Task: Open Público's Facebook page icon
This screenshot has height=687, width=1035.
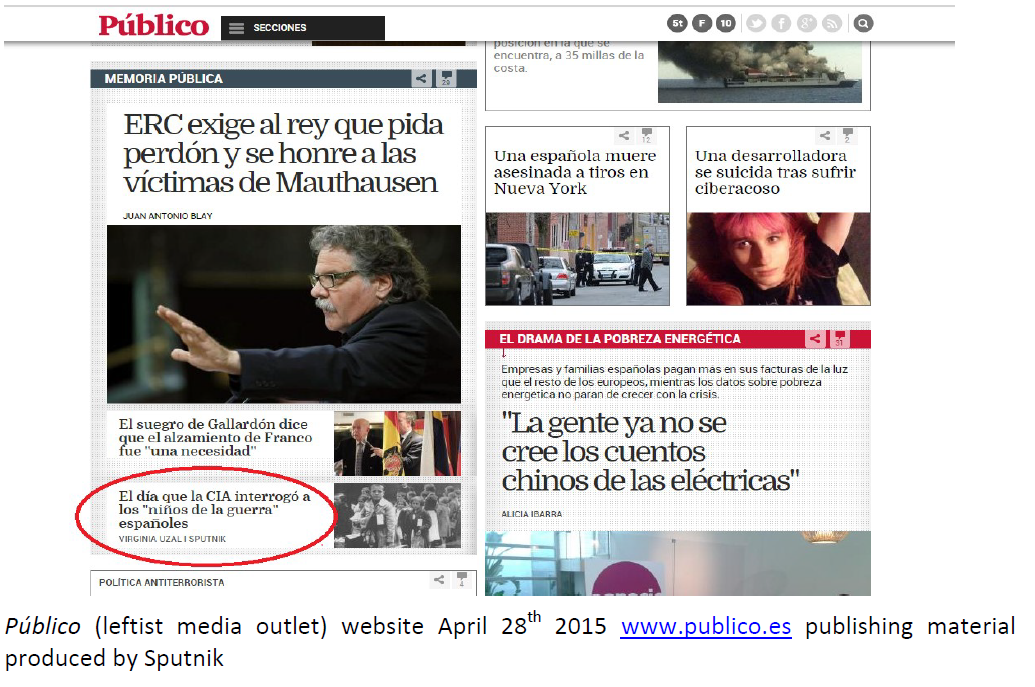Action: coord(782,24)
